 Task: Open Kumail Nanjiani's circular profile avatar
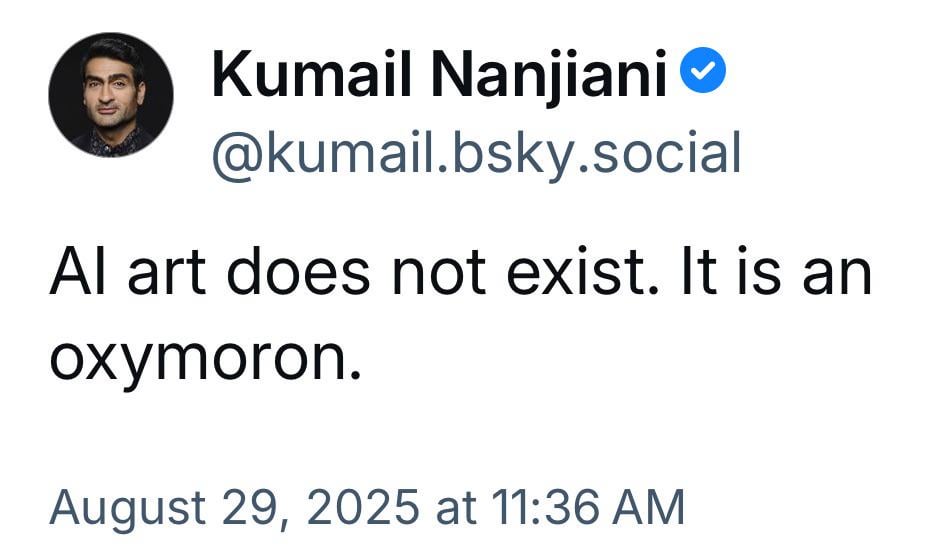[x=111, y=95]
